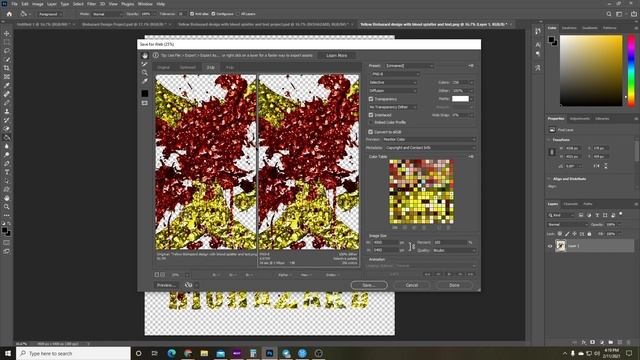This screenshot has width=640, height=360.
Task: Click the delete layer trash icon
Action: click(629, 342)
